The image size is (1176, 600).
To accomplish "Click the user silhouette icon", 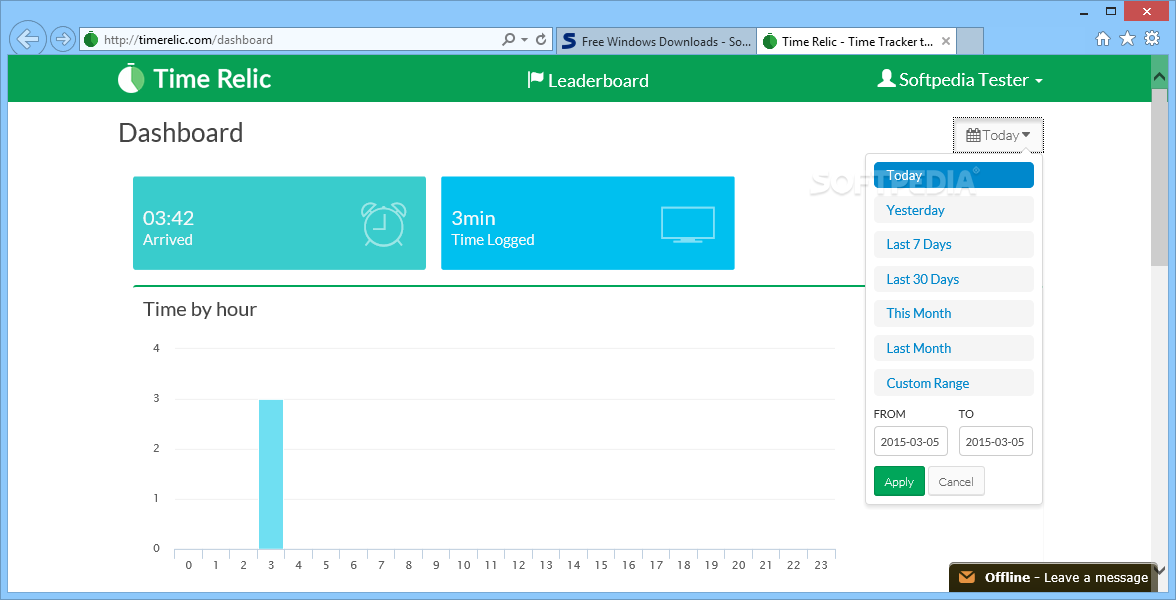I will pyautogui.click(x=886, y=78).
